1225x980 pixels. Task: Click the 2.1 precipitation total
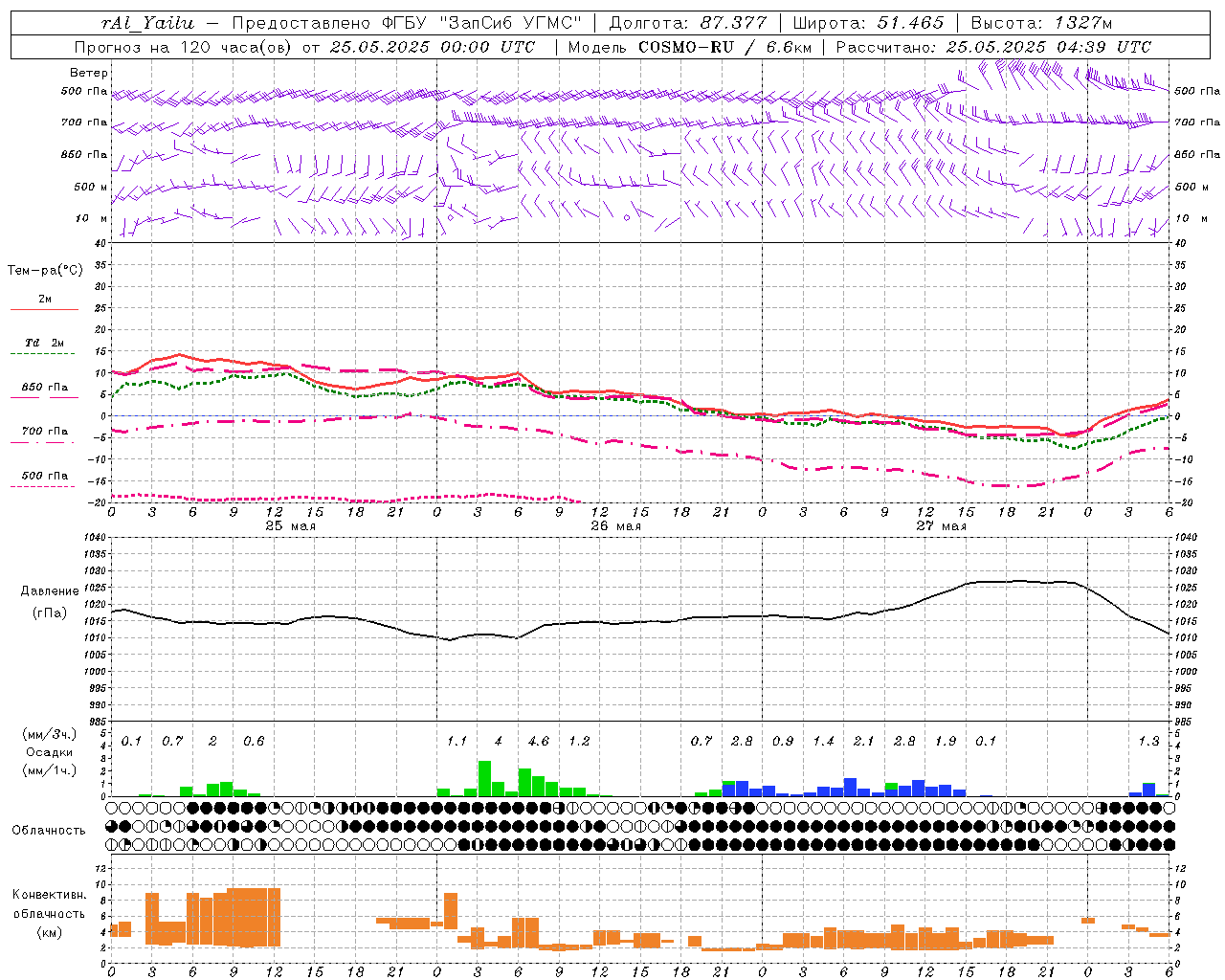[x=863, y=741]
